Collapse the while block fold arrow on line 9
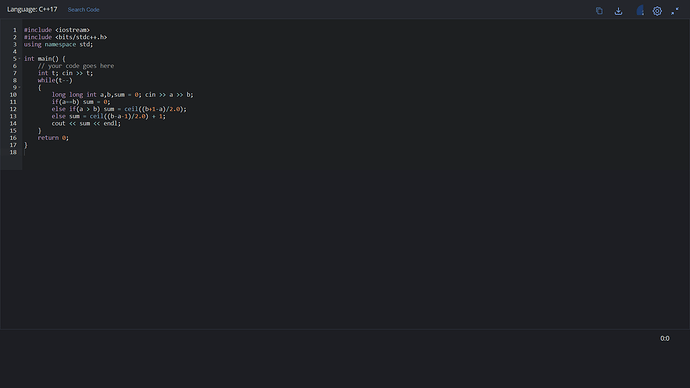The image size is (690, 388). (19, 87)
